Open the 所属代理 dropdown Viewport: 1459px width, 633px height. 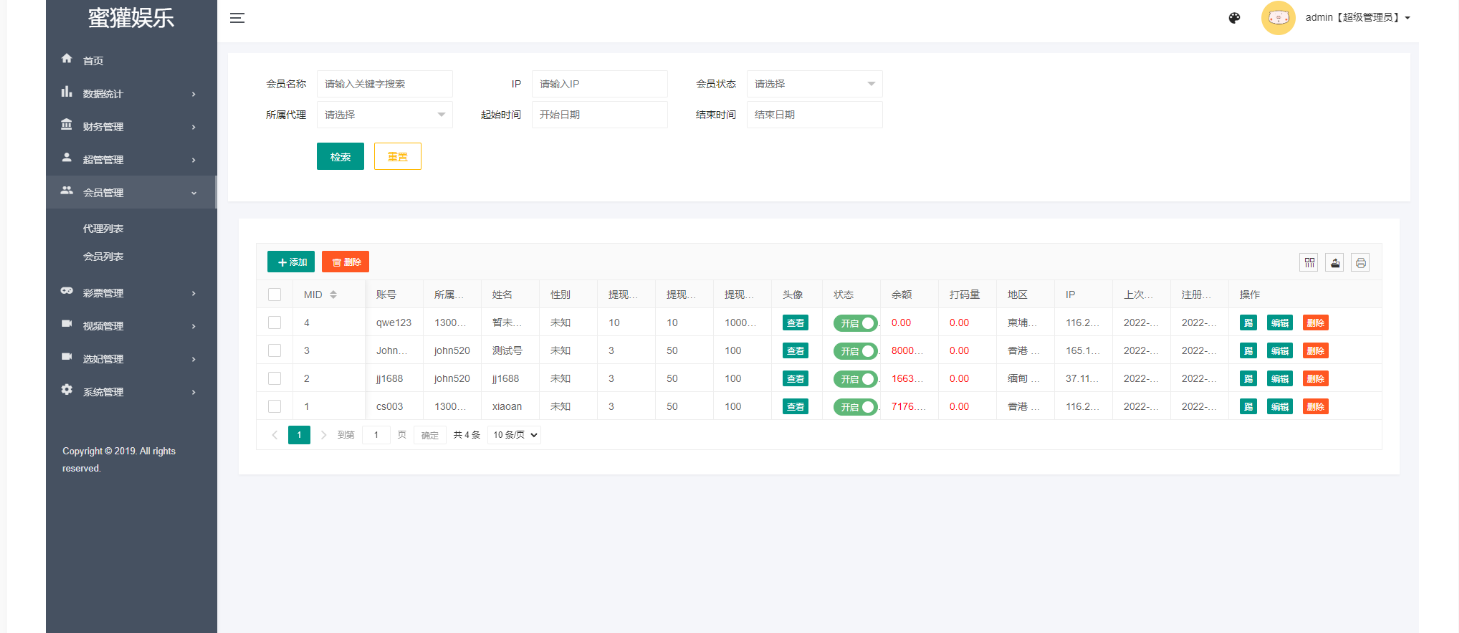(x=384, y=115)
